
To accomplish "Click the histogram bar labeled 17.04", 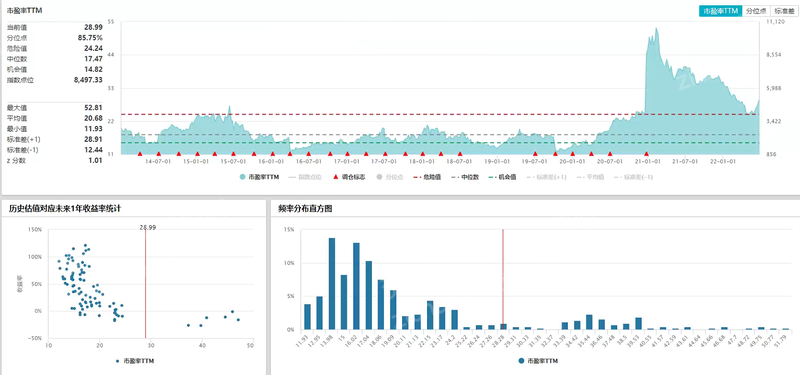I will [368, 295].
